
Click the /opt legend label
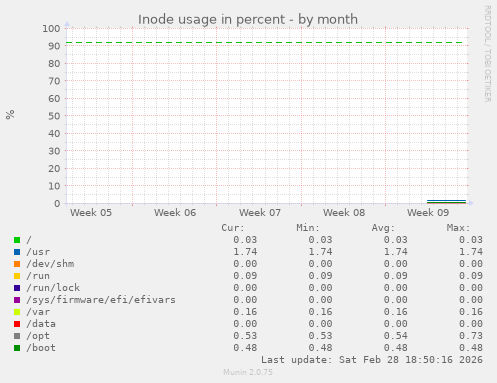coord(38,336)
